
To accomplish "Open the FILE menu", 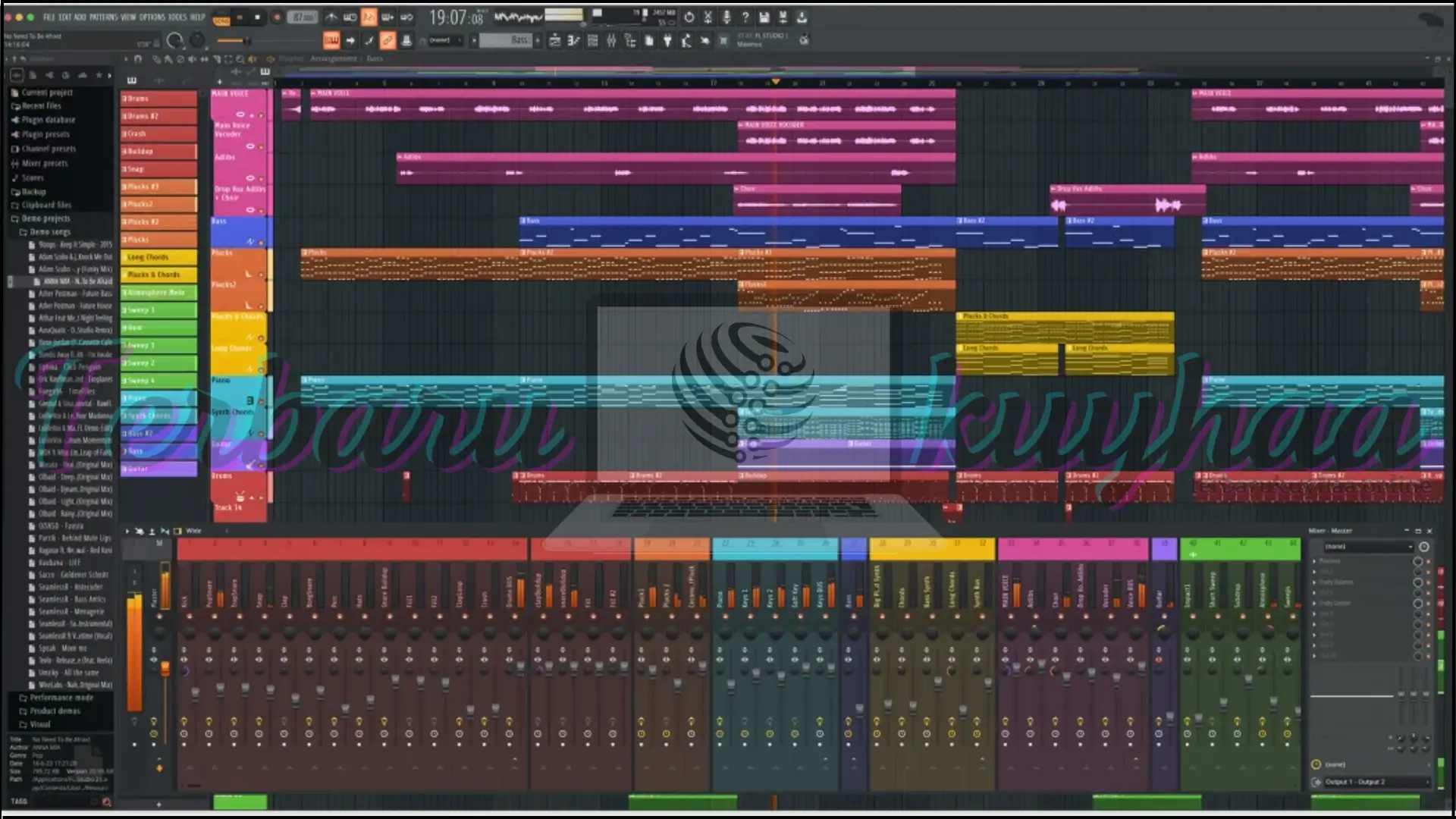I will pos(49,17).
